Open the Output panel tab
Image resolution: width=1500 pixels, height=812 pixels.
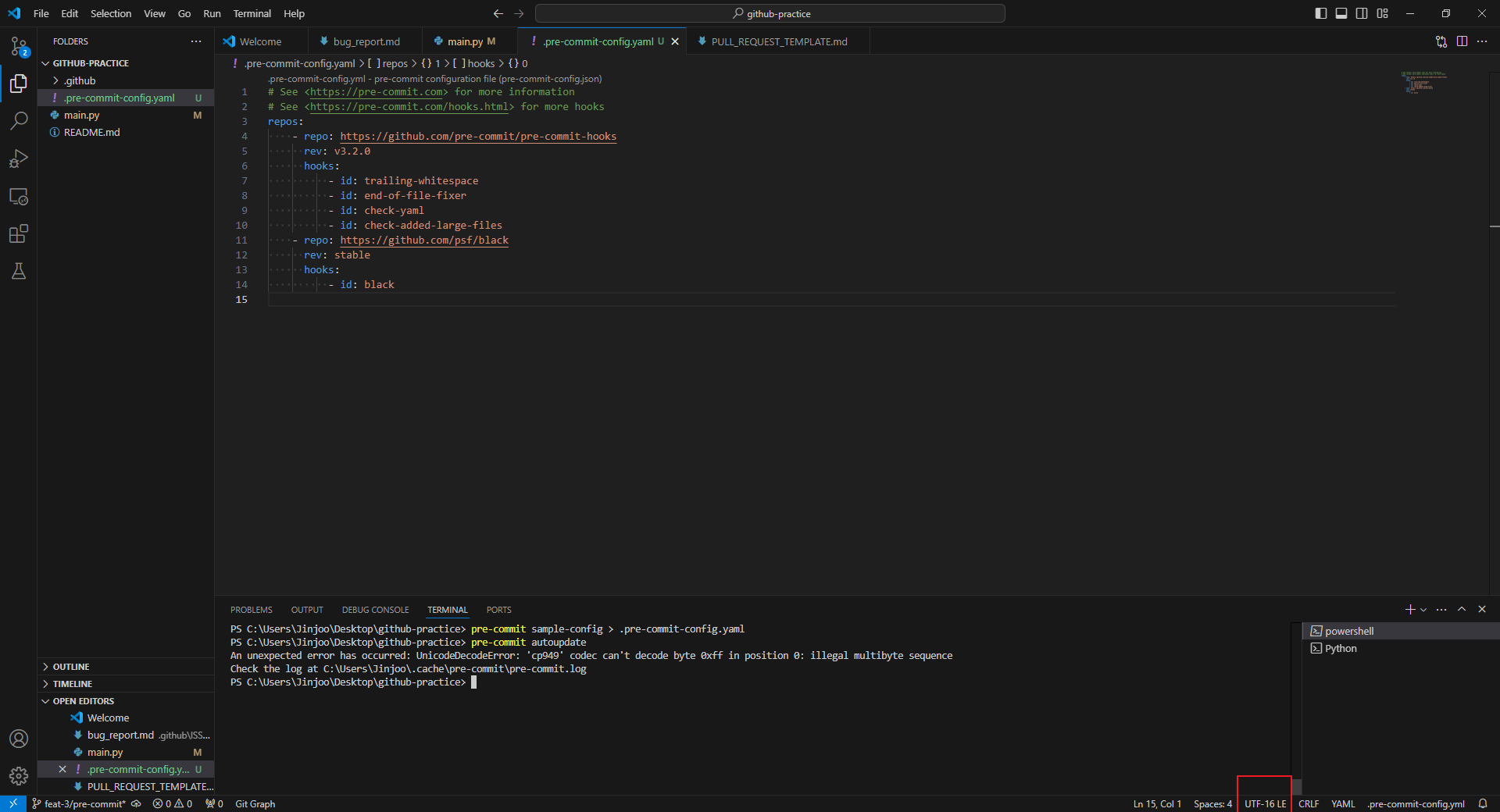[x=307, y=610]
